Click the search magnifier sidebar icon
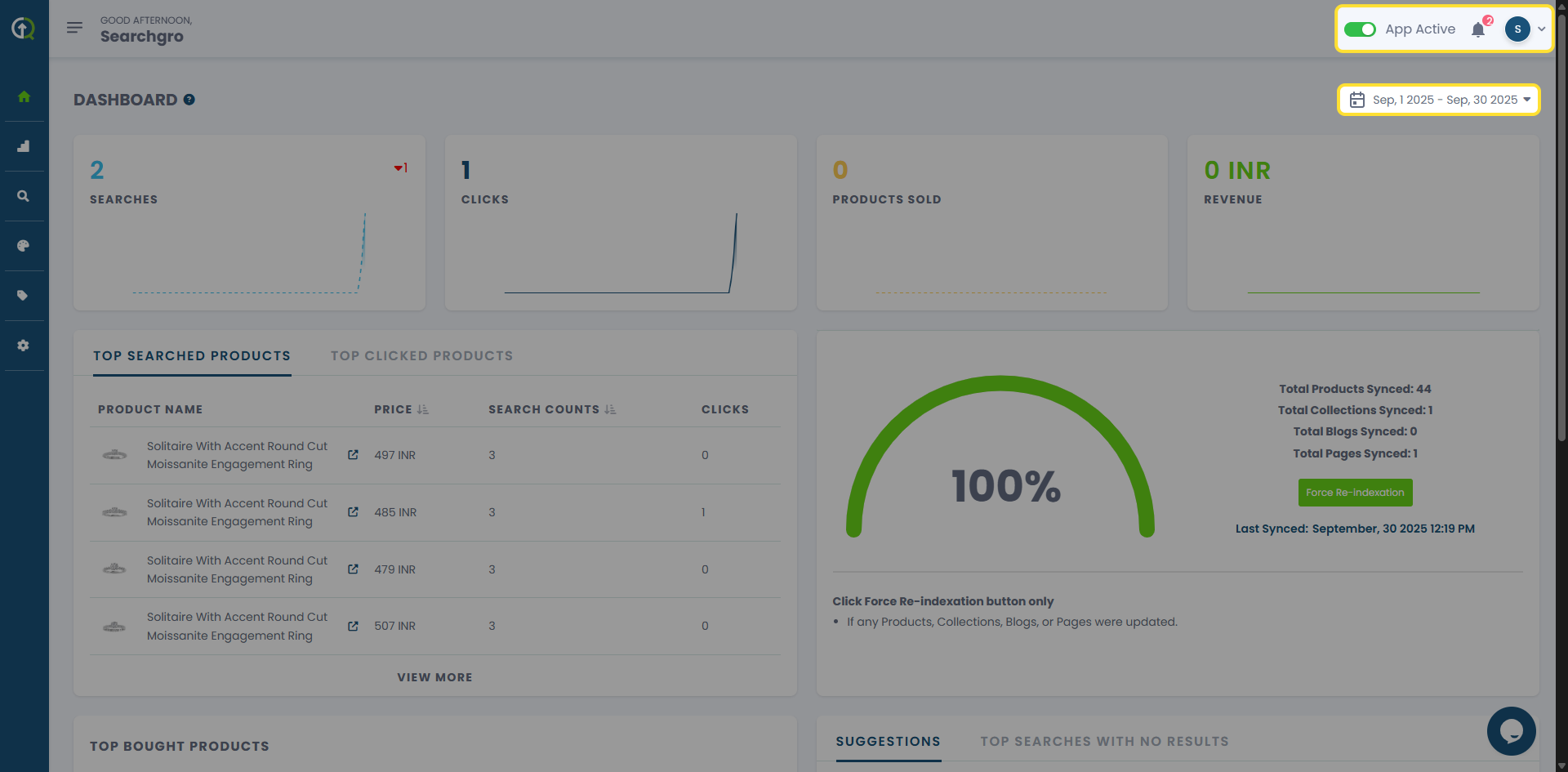 click(x=24, y=196)
